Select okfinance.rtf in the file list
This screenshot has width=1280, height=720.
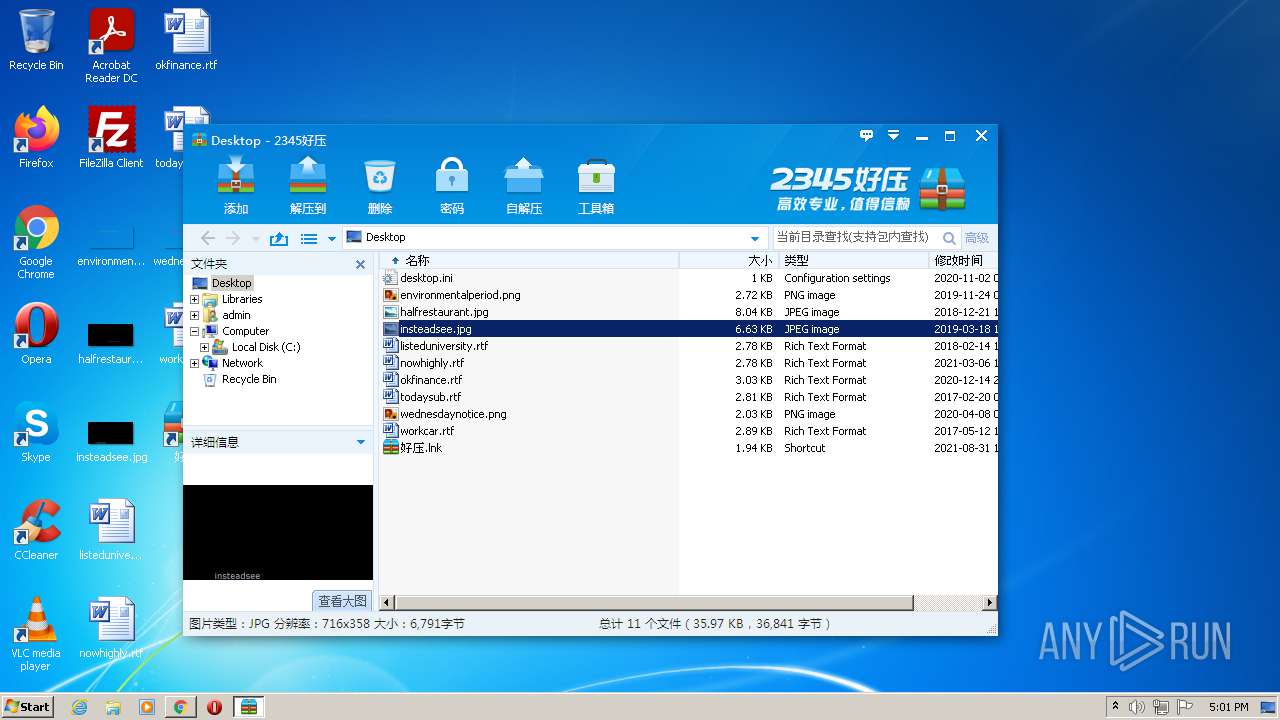tap(690, 380)
